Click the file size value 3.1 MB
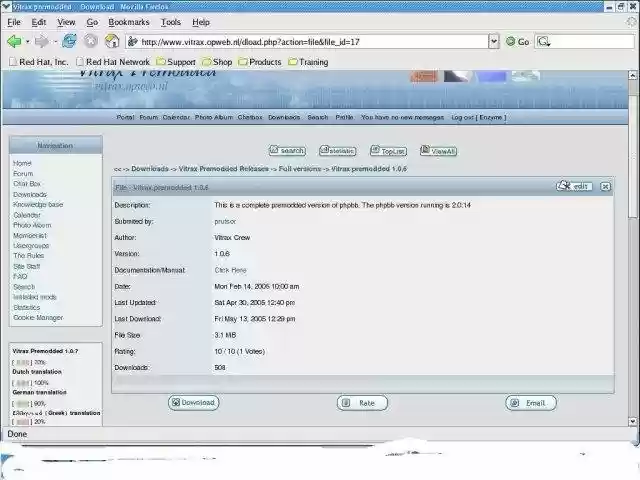This screenshot has height=480, width=640. tap(225, 335)
